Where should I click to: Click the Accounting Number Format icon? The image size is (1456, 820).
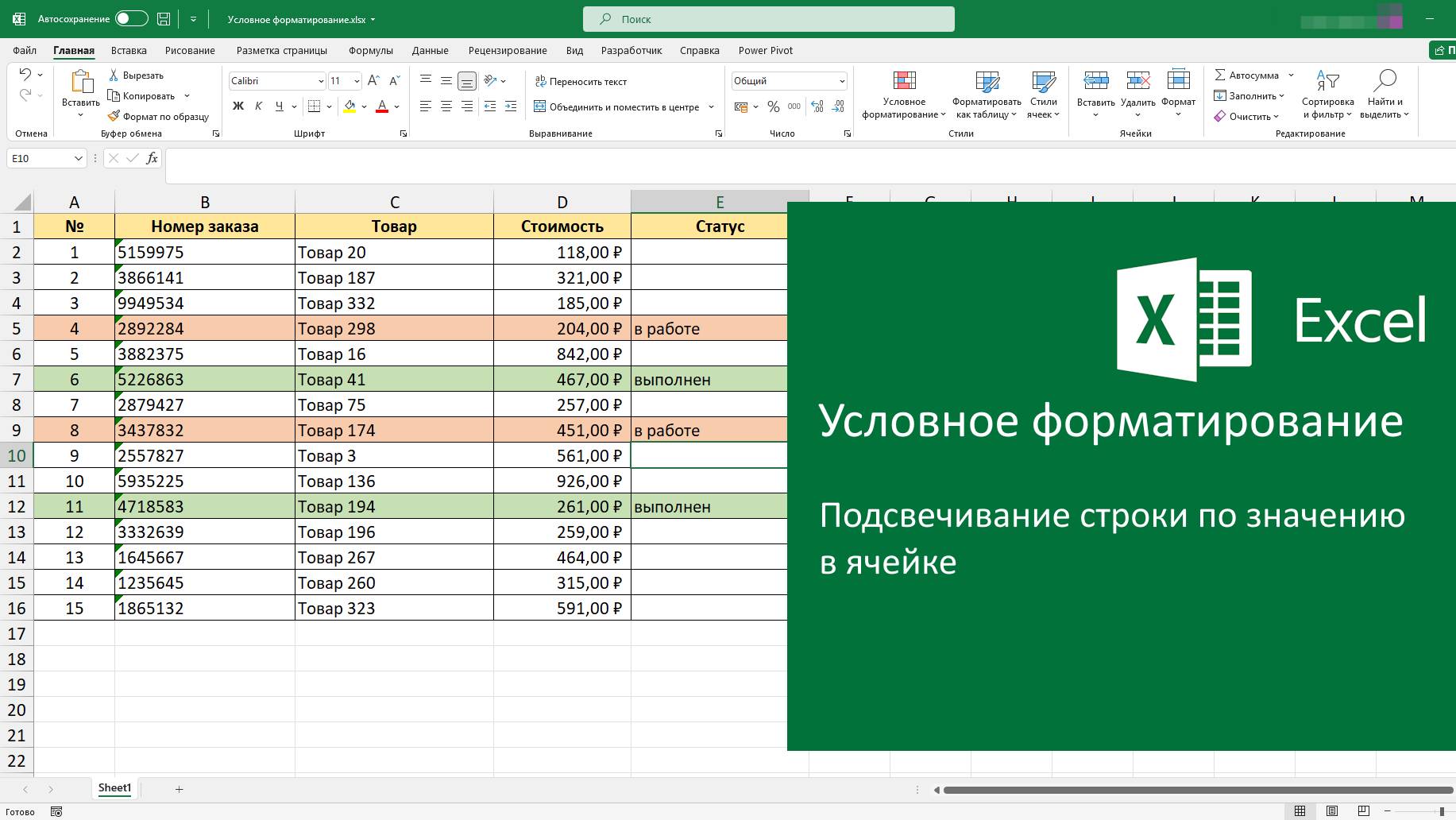[741, 106]
